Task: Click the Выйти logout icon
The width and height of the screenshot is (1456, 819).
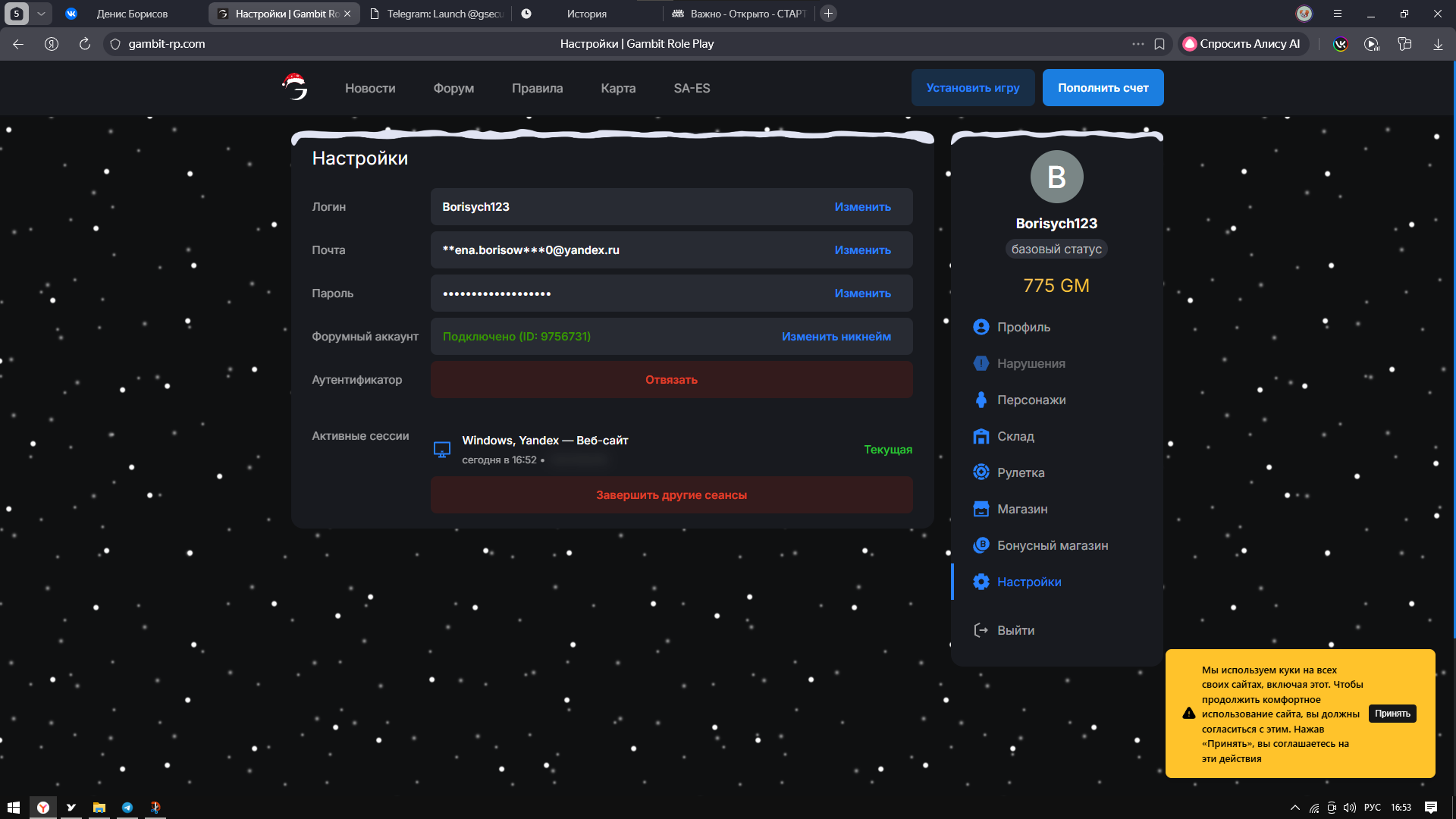Action: [981, 630]
